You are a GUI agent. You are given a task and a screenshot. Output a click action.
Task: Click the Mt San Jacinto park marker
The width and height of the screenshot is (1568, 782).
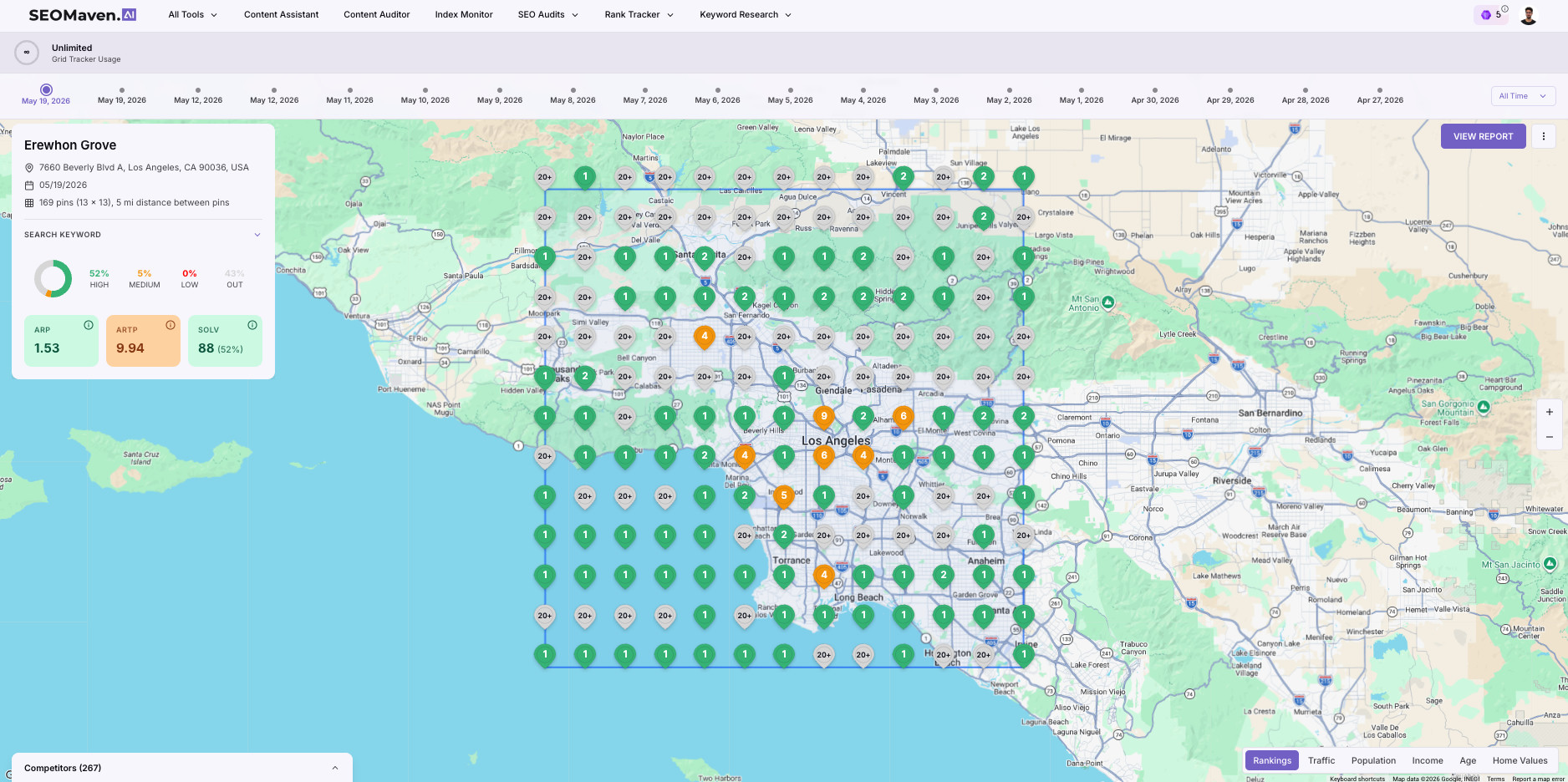tap(1551, 564)
